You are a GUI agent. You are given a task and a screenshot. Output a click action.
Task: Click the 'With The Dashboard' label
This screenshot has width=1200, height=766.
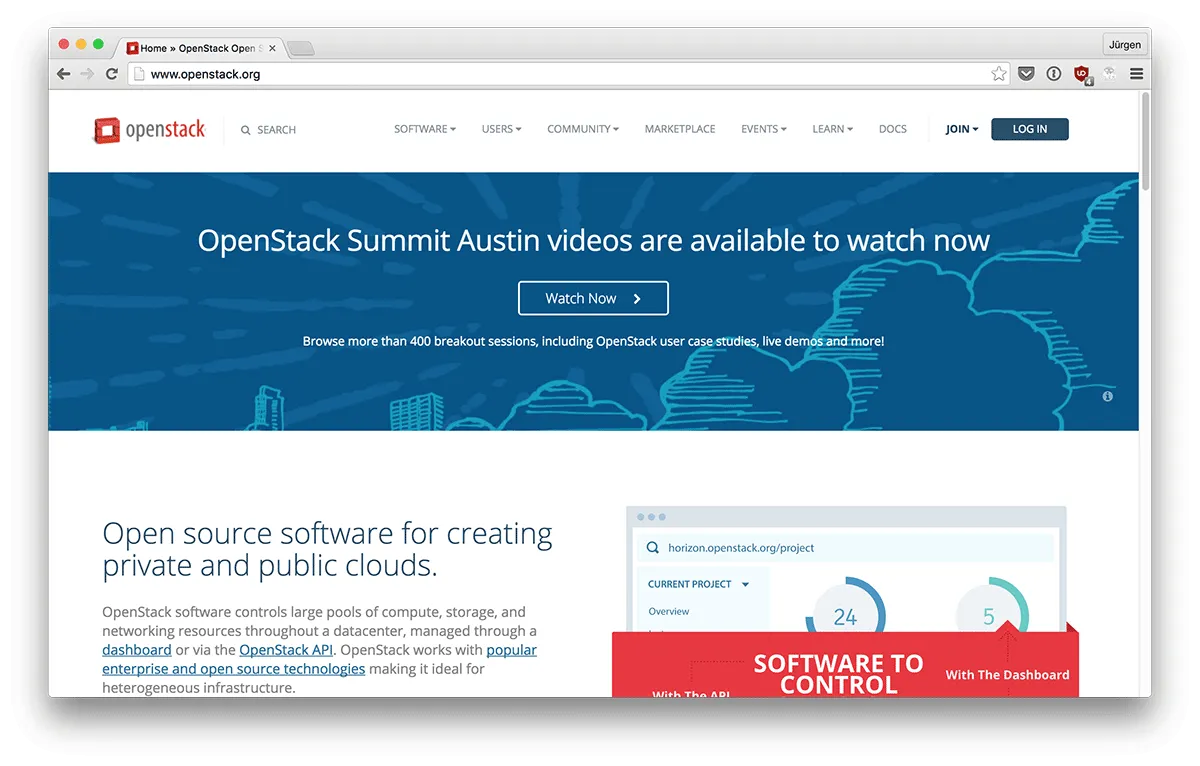tap(1007, 675)
